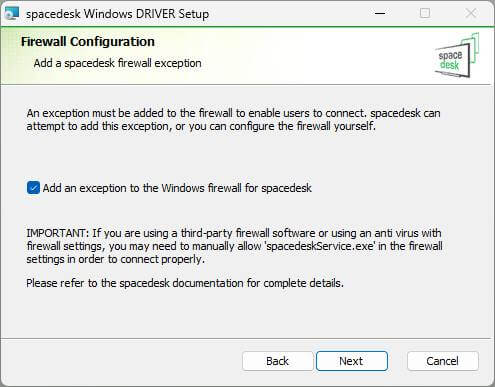
Task: Click the "spacedesk documentation" reference sentence
Action: (x=185, y=283)
